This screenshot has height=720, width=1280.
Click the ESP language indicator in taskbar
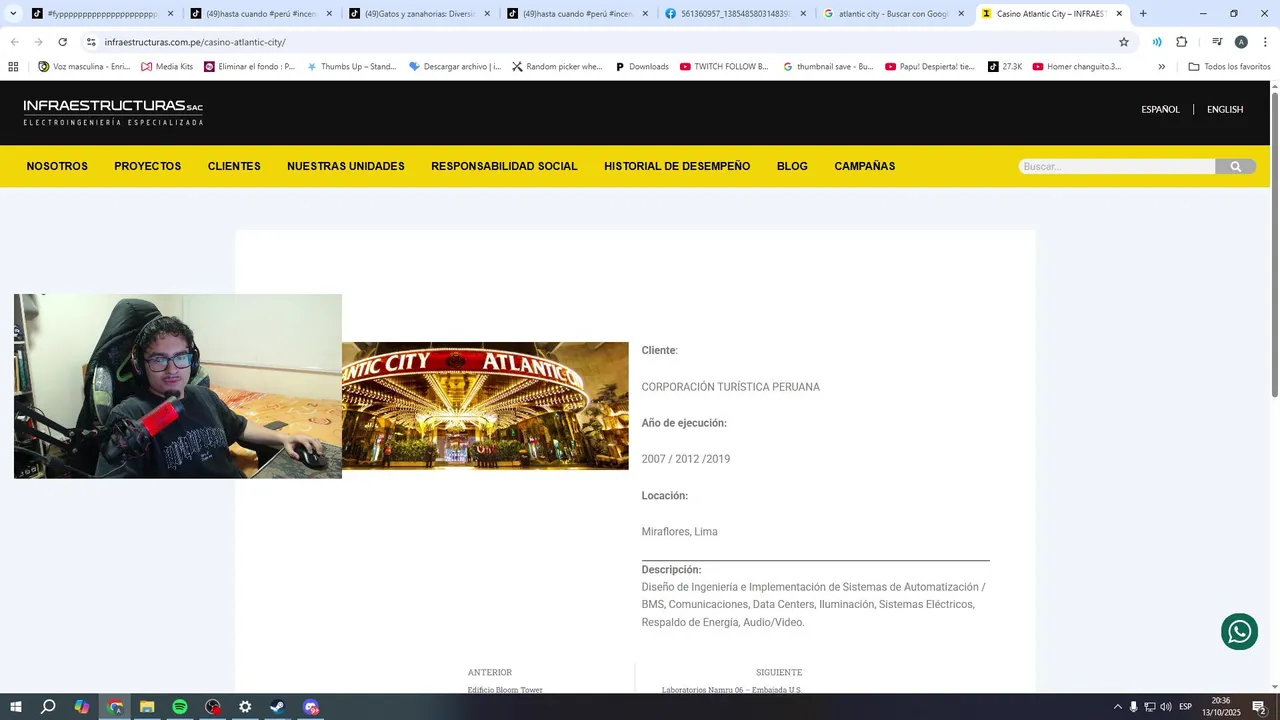click(x=1185, y=707)
